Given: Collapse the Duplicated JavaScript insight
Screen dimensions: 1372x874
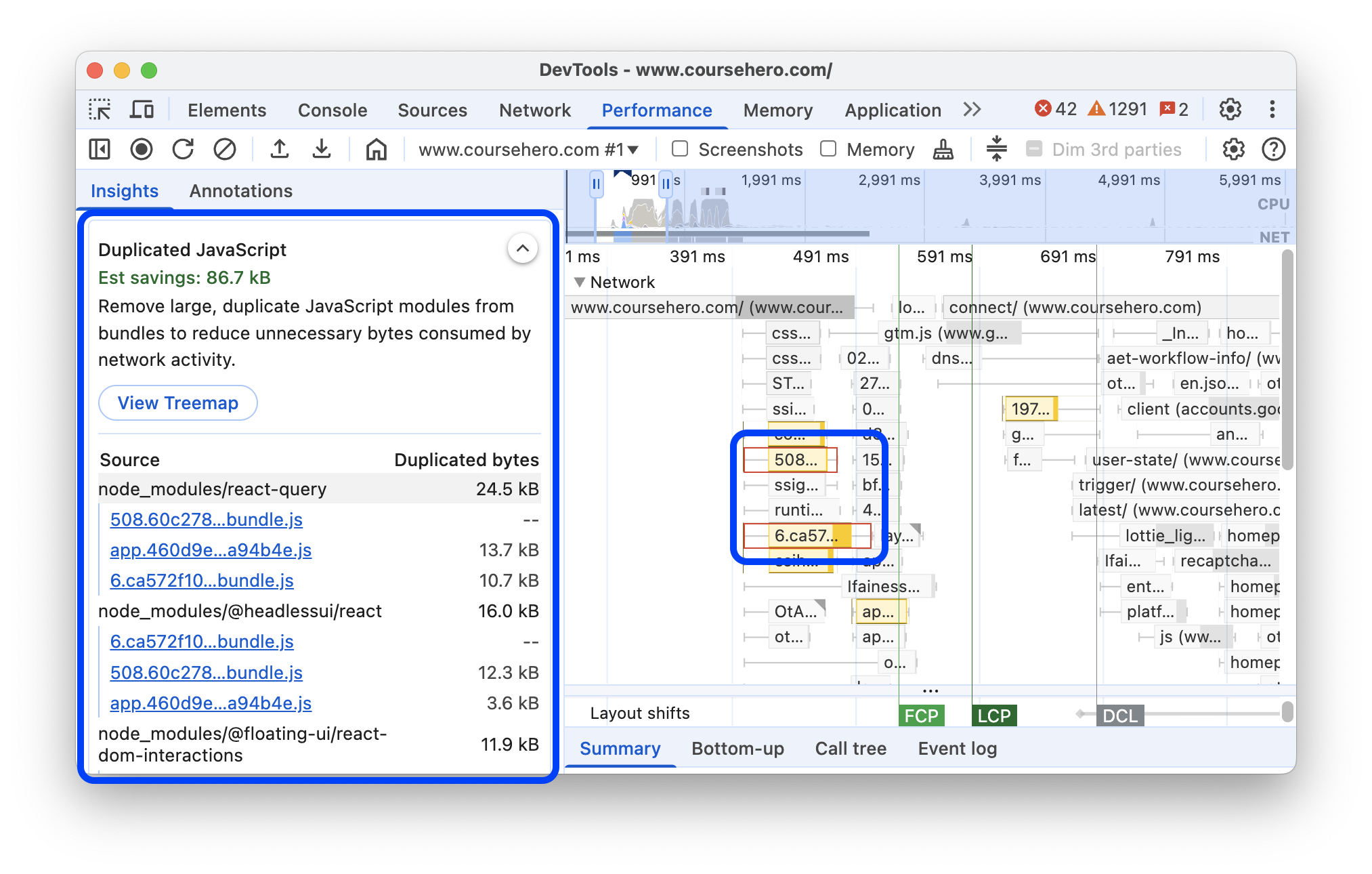Looking at the screenshot, I should pos(522,249).
